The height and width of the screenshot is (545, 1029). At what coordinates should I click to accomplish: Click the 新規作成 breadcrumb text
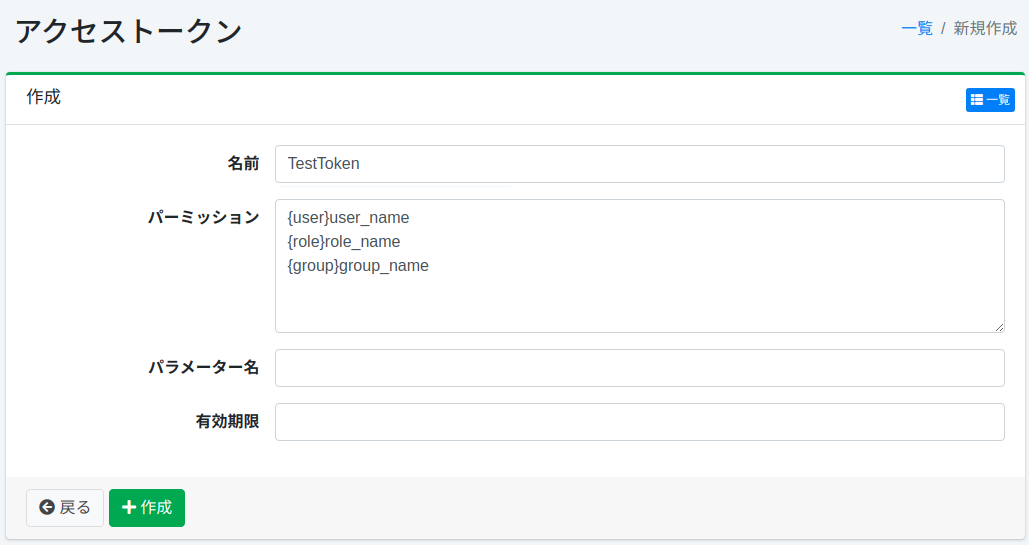pos(984,28)
